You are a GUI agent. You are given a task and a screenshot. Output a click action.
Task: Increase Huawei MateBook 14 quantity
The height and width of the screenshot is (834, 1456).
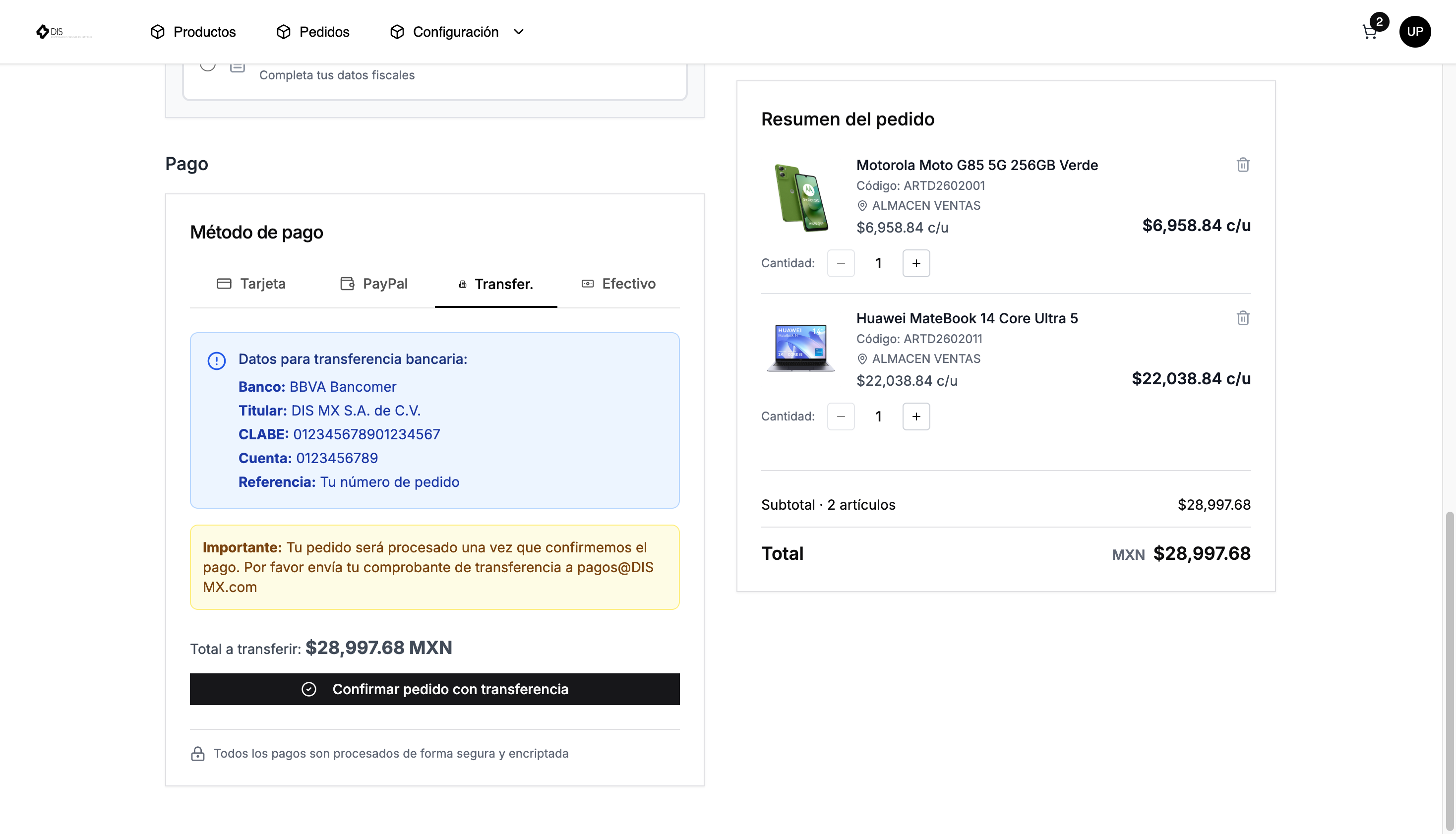point(916,417)
